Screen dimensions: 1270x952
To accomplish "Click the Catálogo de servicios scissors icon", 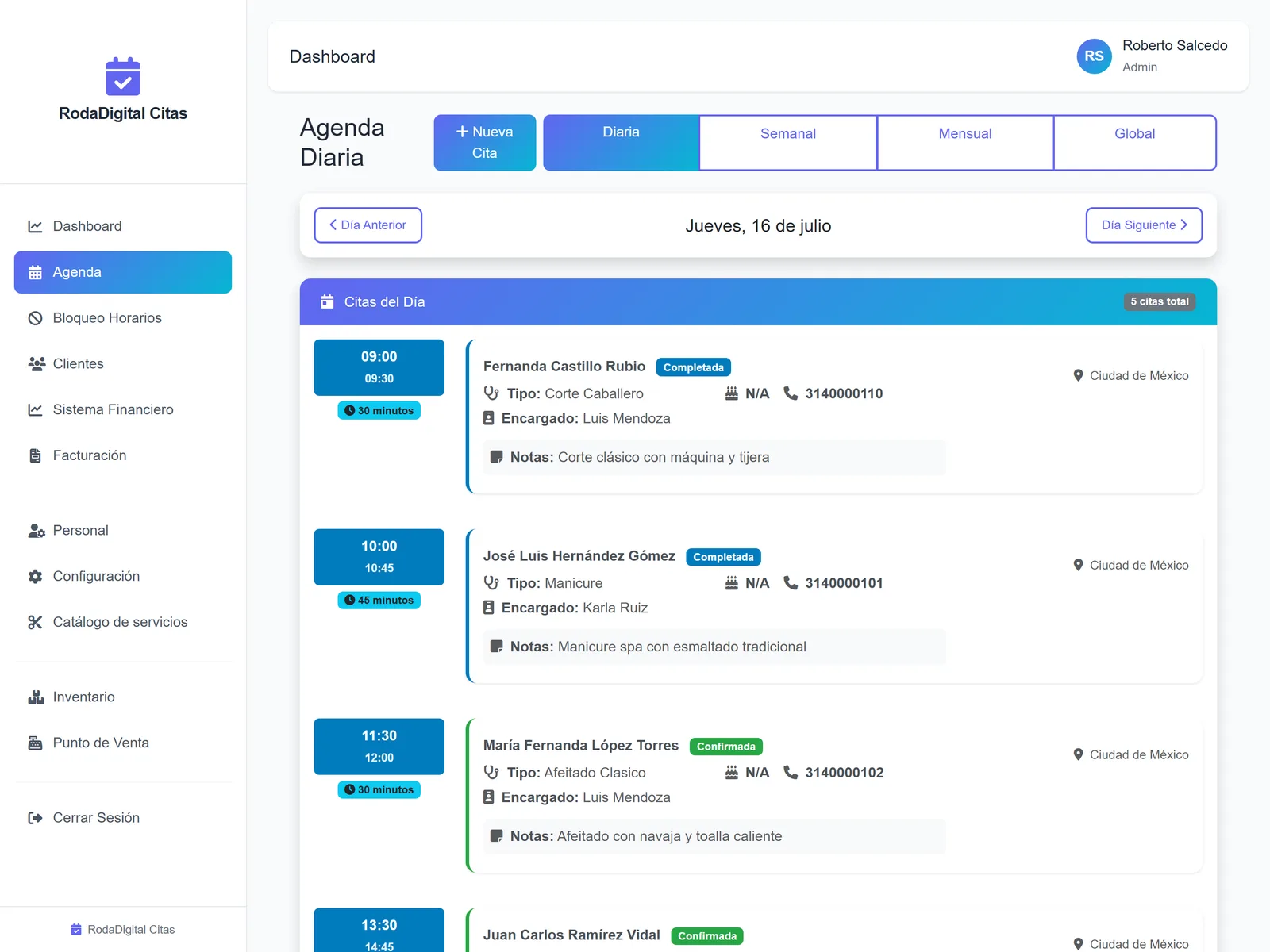I will [x=35, y=622].
